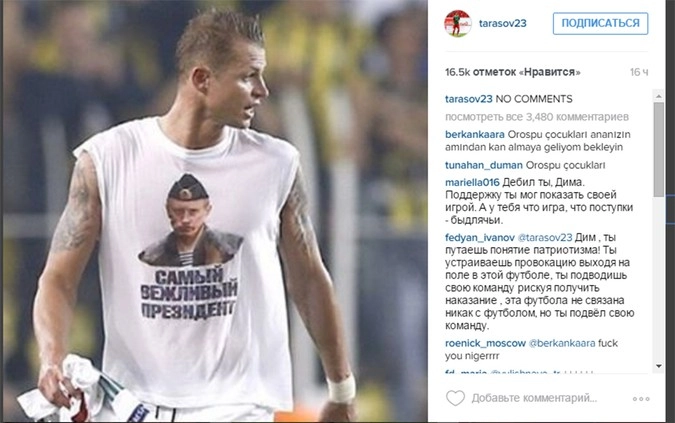Click the comments scrollbar thumb
Image resolution: width=675 pixels, height=423 pixels.
658,149
